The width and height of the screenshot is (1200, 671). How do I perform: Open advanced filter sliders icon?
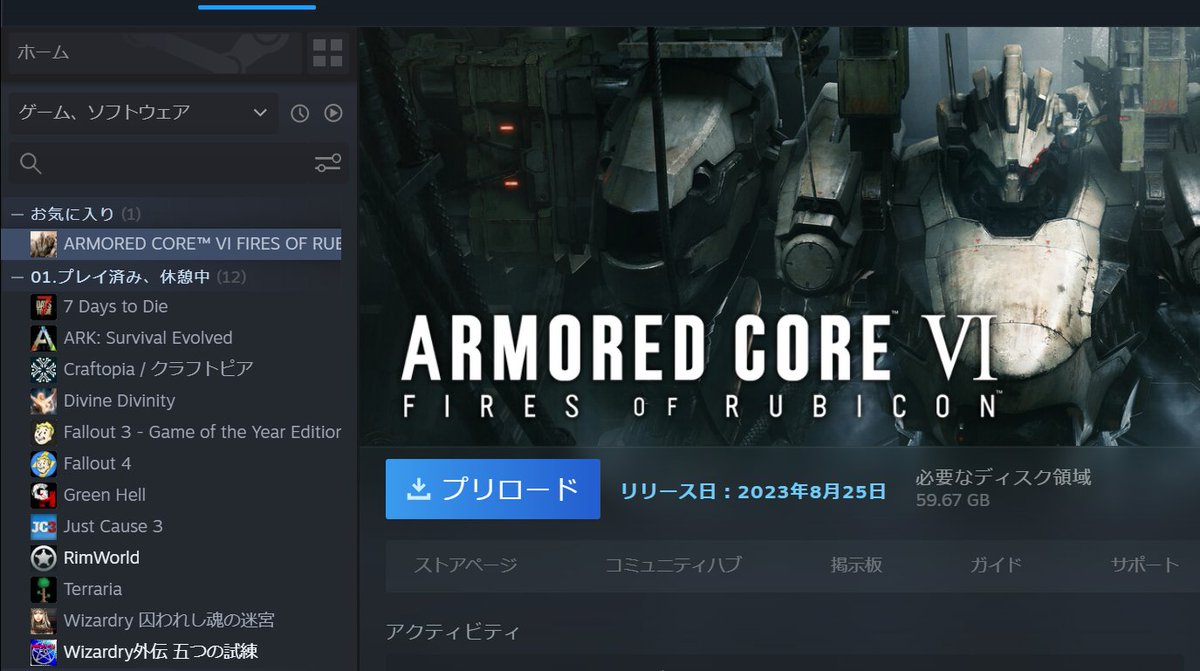coord(328,163)
